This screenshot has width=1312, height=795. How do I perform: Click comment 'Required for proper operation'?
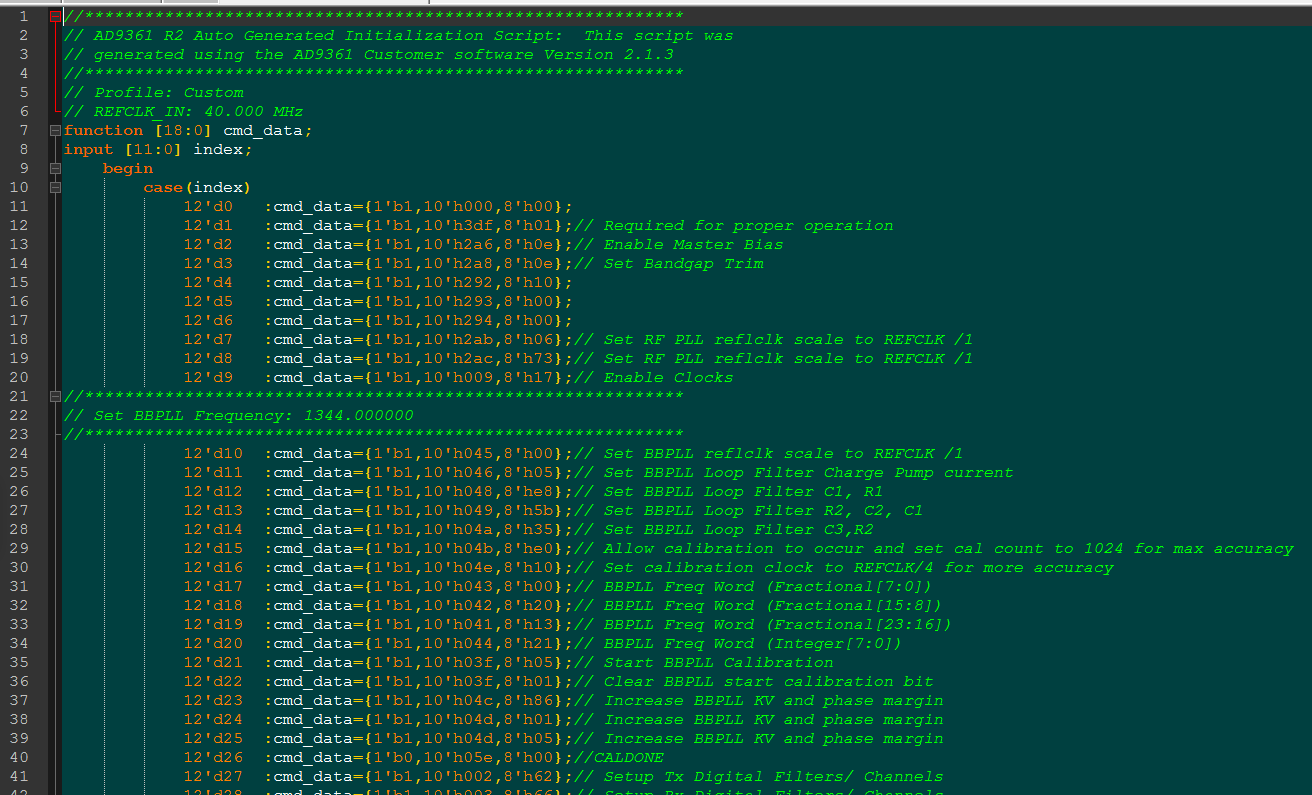pyautogui.click(x=749, y=226)
